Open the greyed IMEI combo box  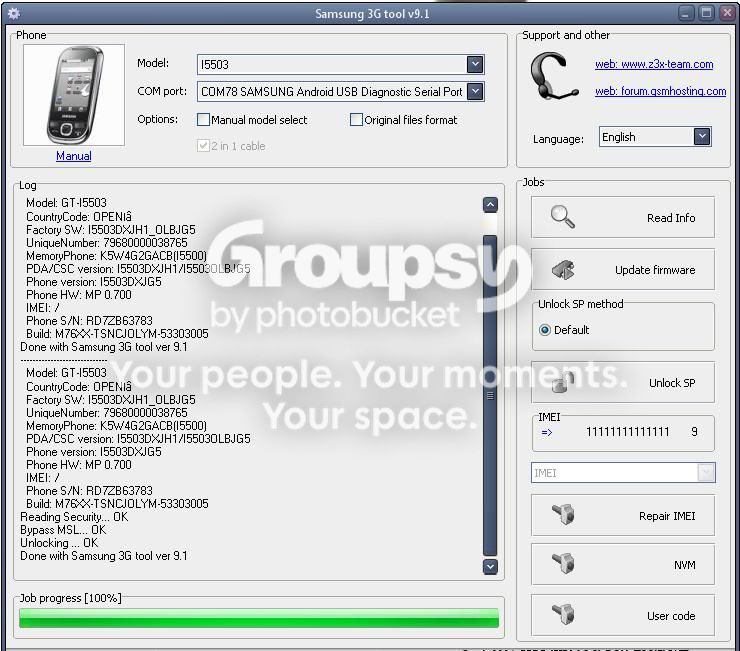pos(623,473)
